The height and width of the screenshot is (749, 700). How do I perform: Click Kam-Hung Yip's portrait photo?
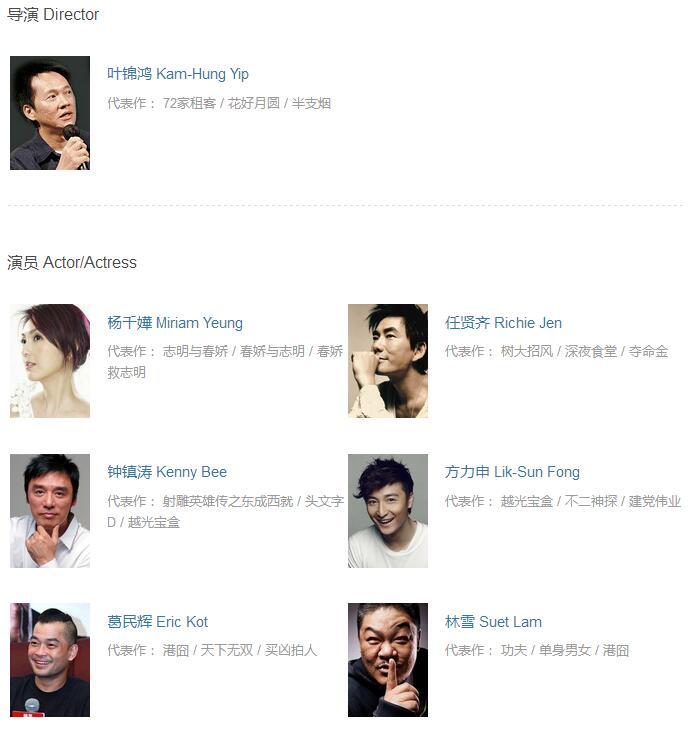click(50, 113)
